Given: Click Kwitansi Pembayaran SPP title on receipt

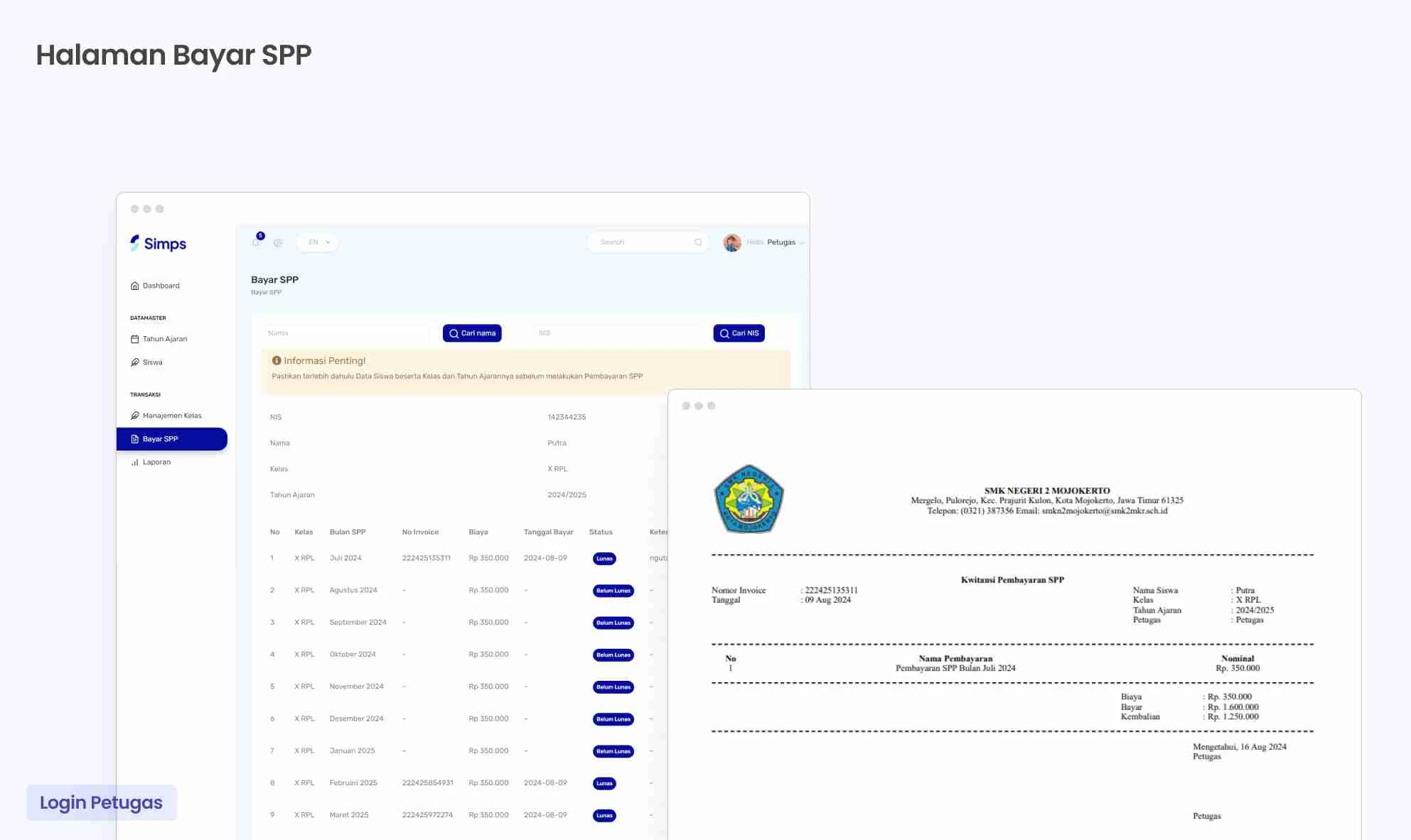Looking at the screenshot, I should pos(1012,580).
